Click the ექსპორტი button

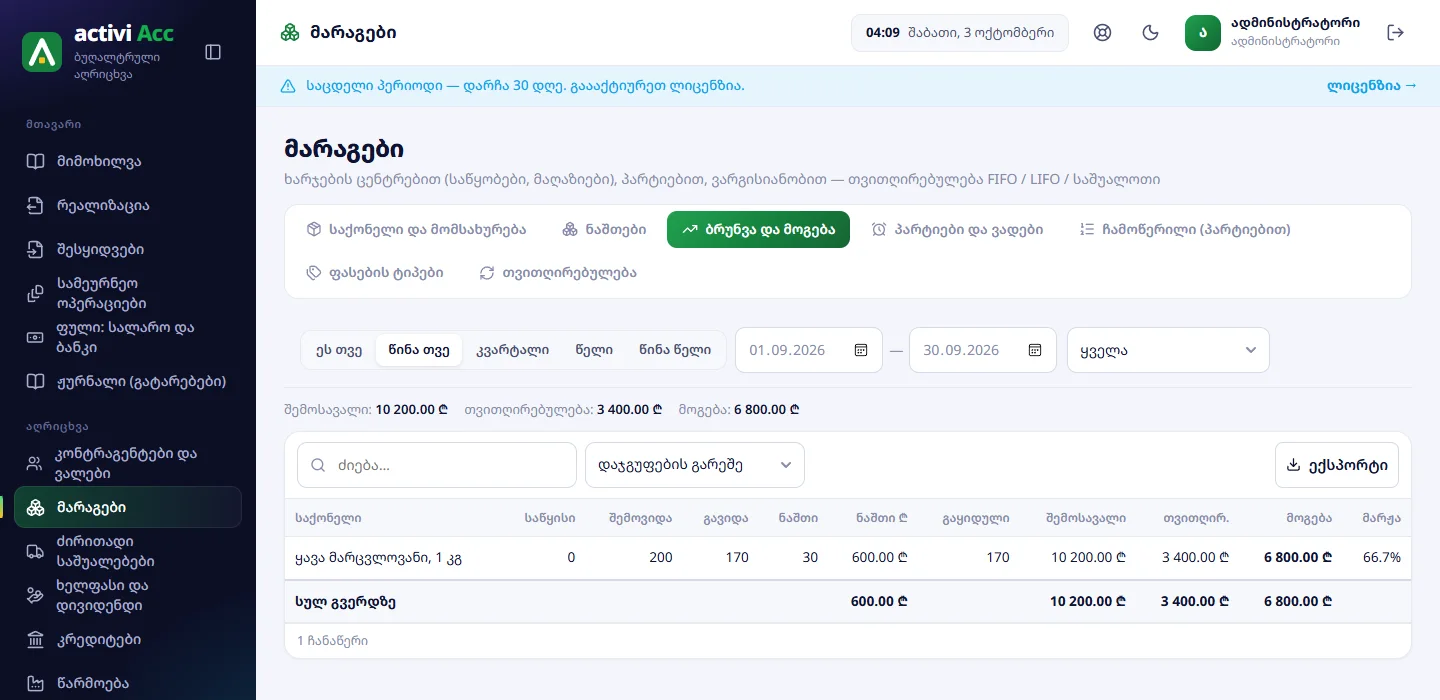click(x=1337, y=465)
